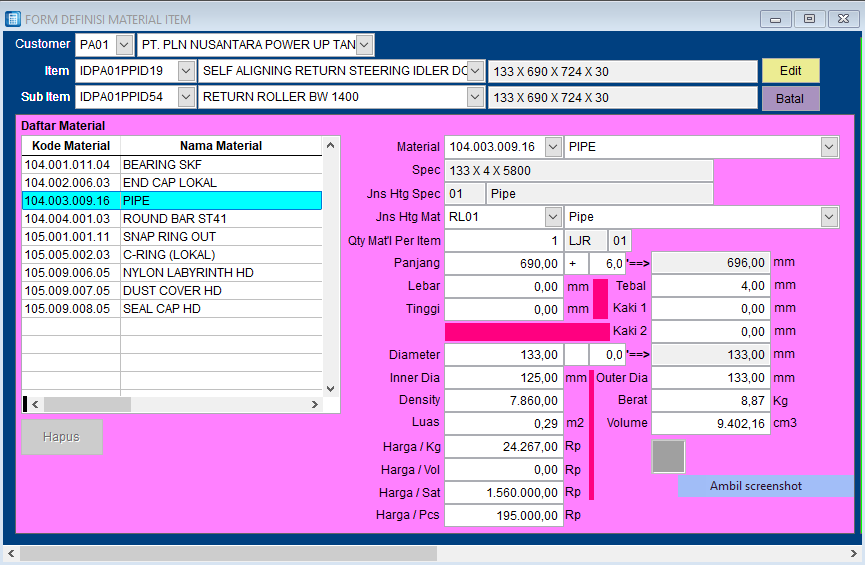Click the Nama Material column header

[220, 146]
